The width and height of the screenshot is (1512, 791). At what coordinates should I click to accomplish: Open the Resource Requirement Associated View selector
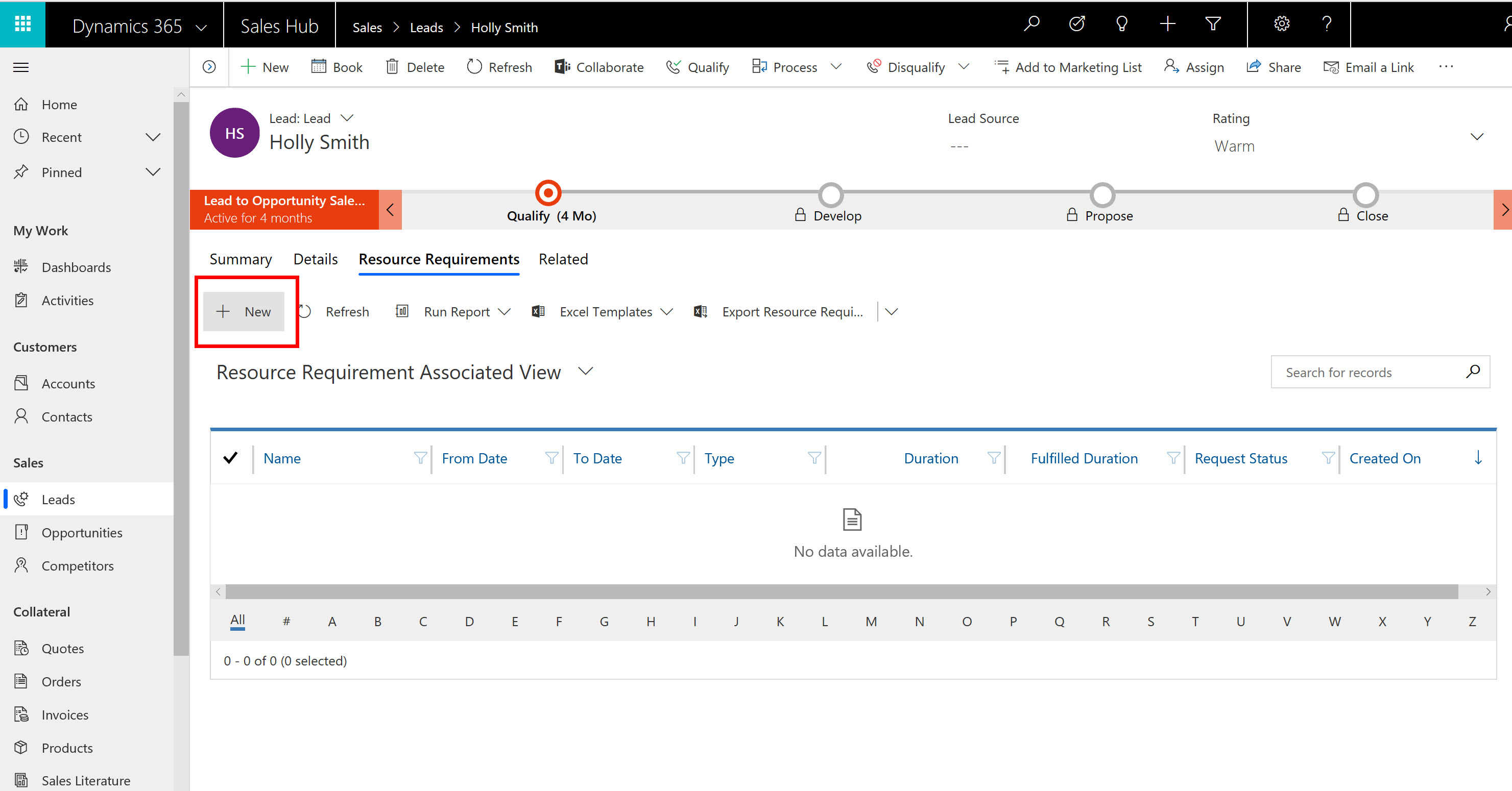[x=585, y=372]
